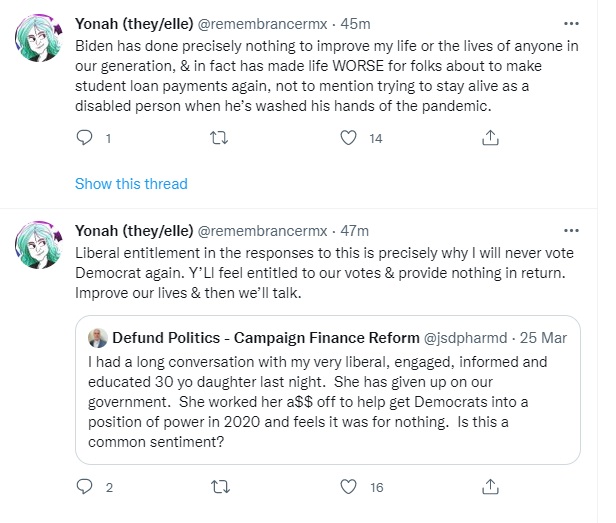
Task: Share the 45m Biden tweet
Action: pyautogui.click(x=490, y=138)
